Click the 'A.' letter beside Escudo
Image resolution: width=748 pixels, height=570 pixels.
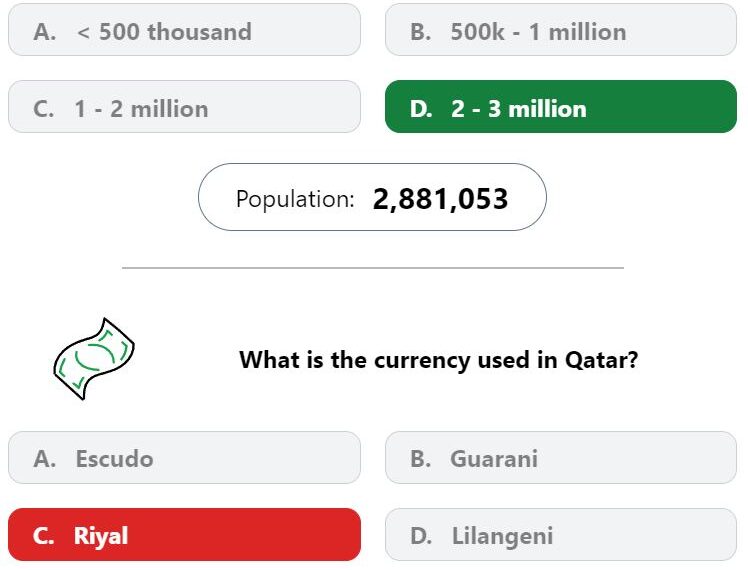pos(44,458)
